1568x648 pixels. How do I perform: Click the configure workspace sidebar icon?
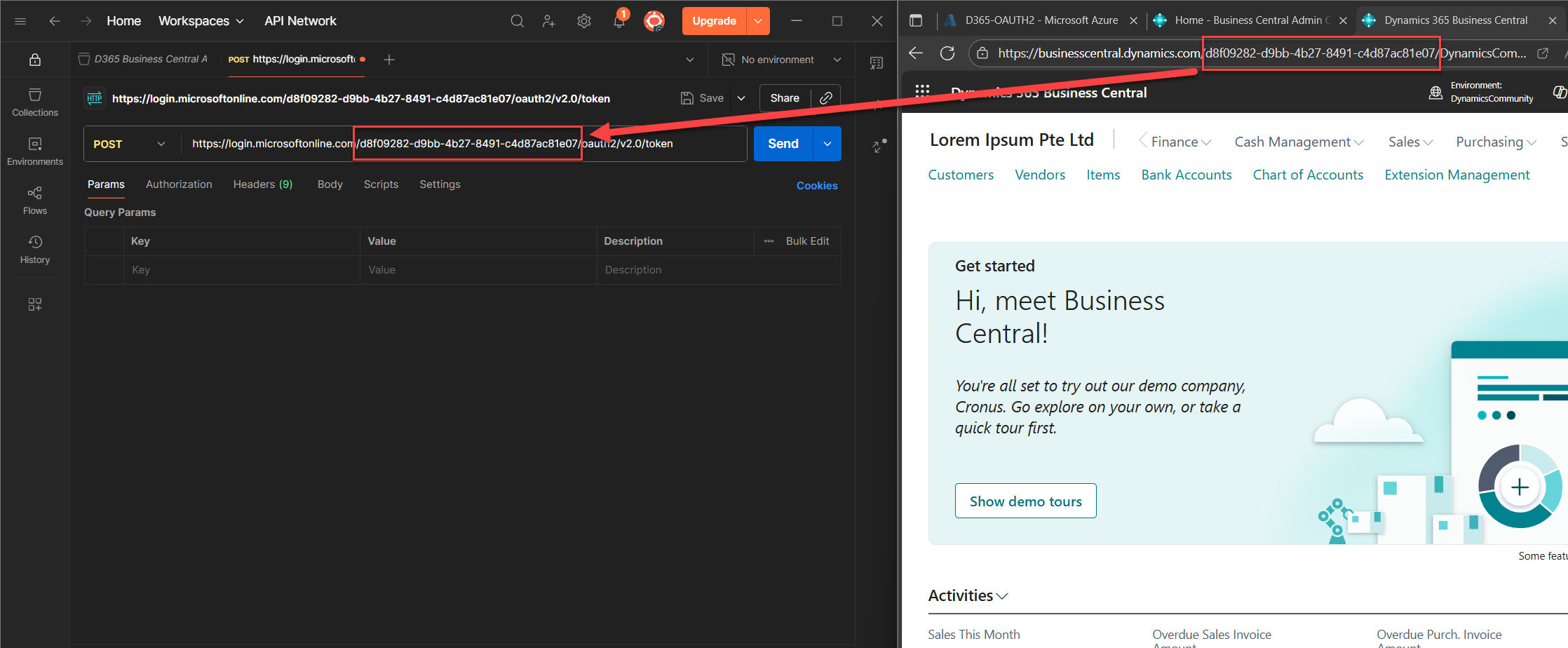click(x=35, y=304)
